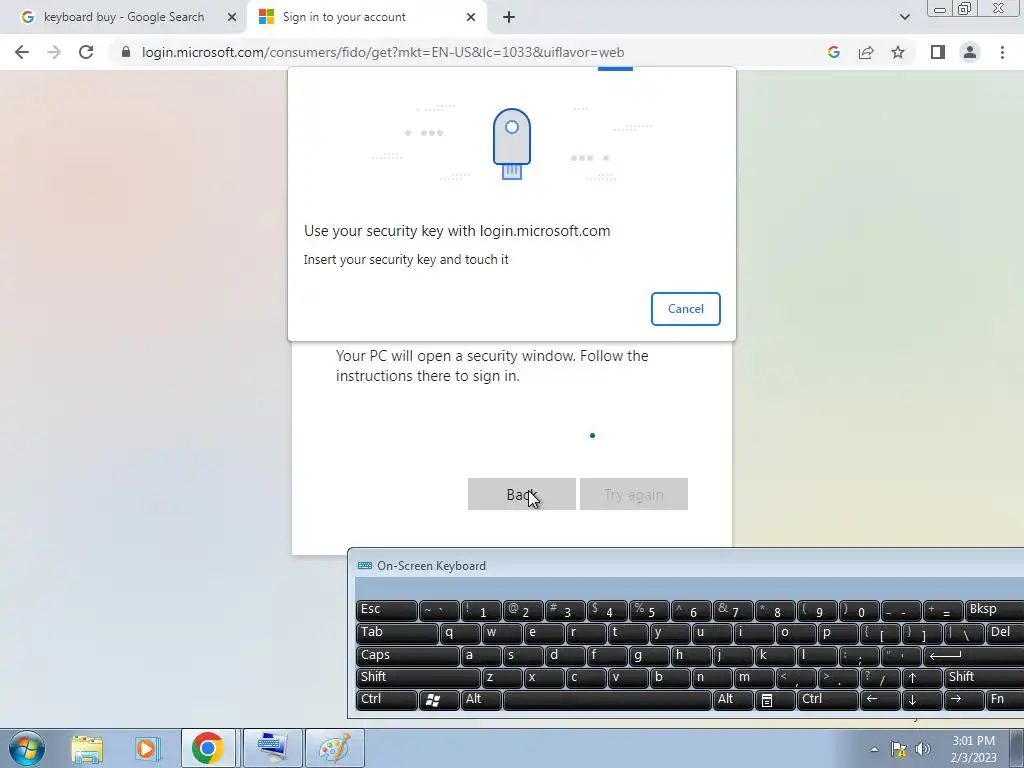Image resolution: width=1024 pixels, height=768 pixels.
Task: Click the Google icon in address bar
Action: pyautogui.click(x=834, y=52)
